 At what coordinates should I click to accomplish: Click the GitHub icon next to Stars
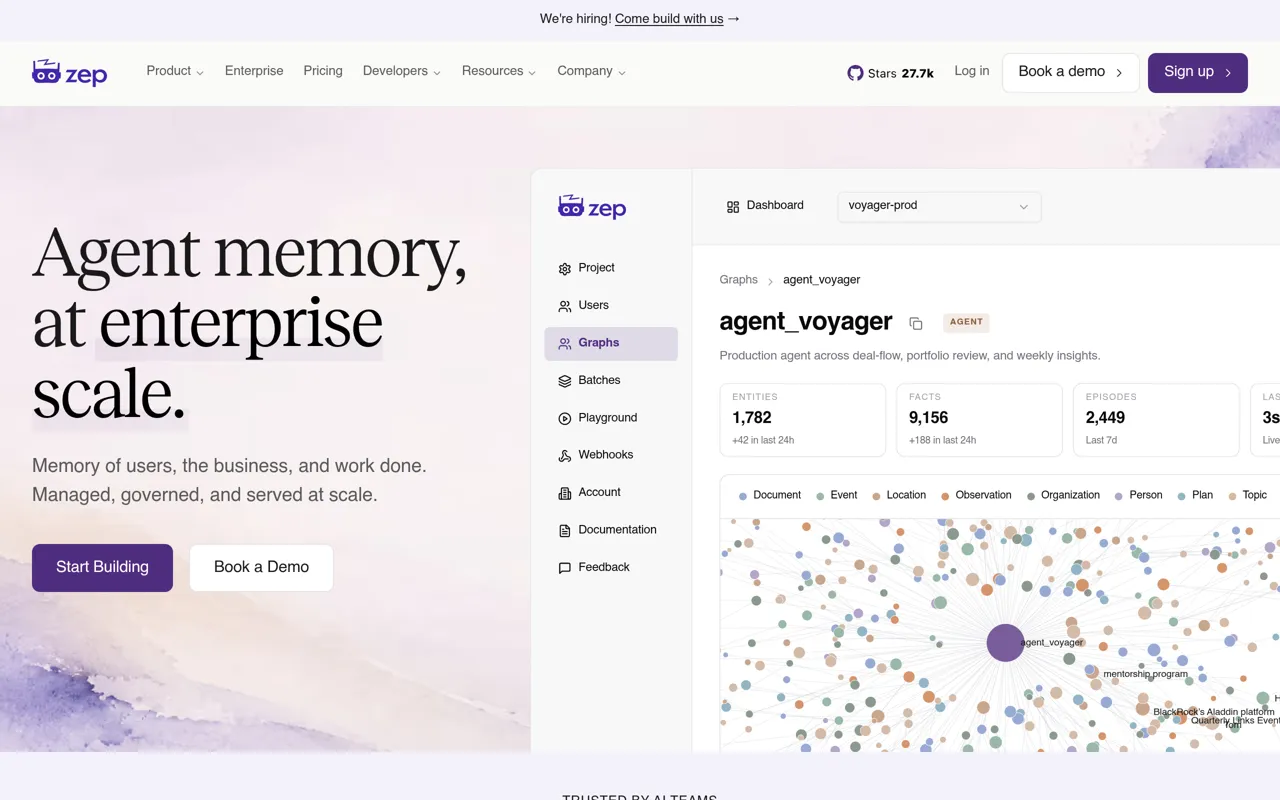pos(855,73)
